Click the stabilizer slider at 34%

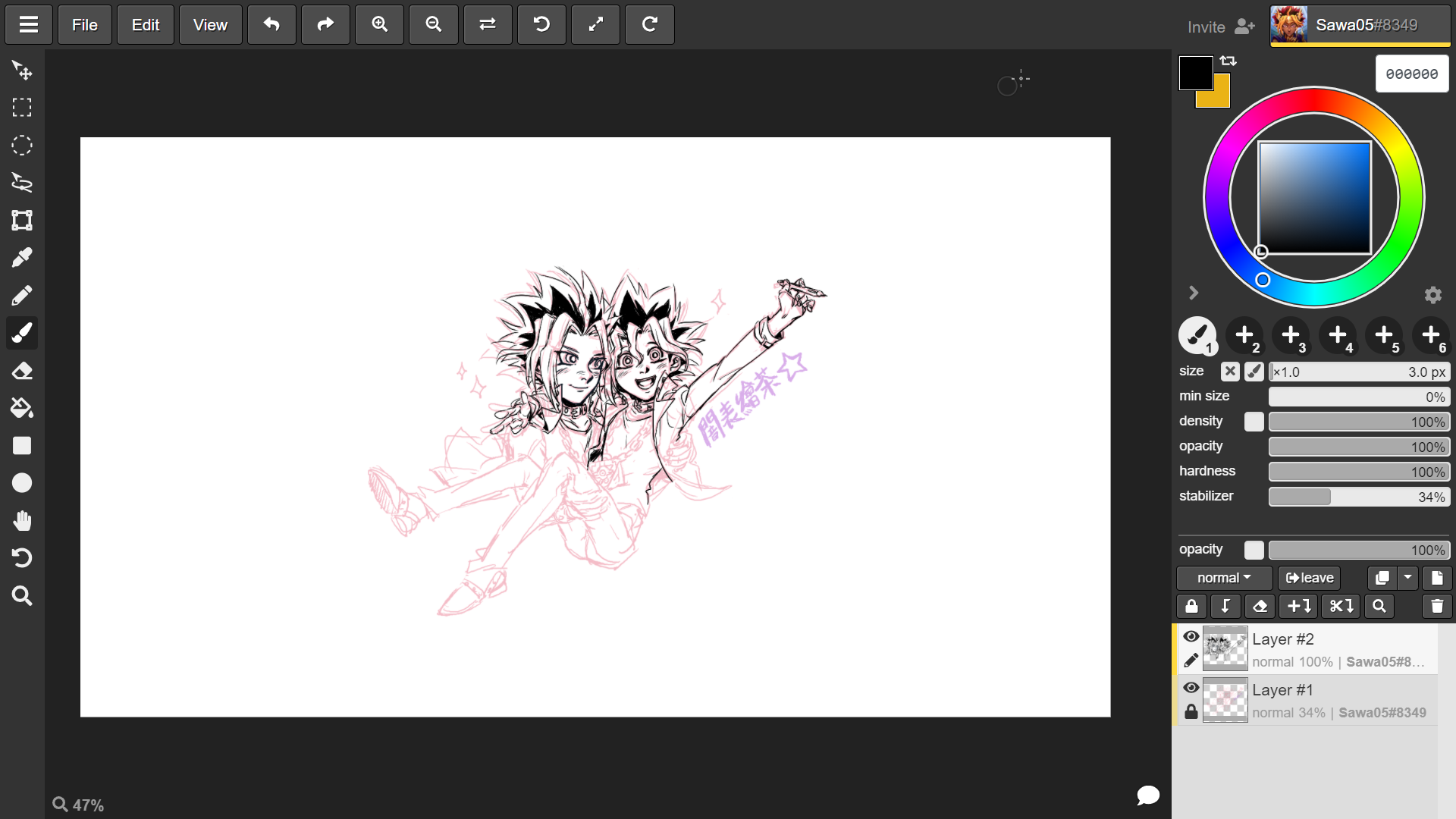tap(1359, 497)
